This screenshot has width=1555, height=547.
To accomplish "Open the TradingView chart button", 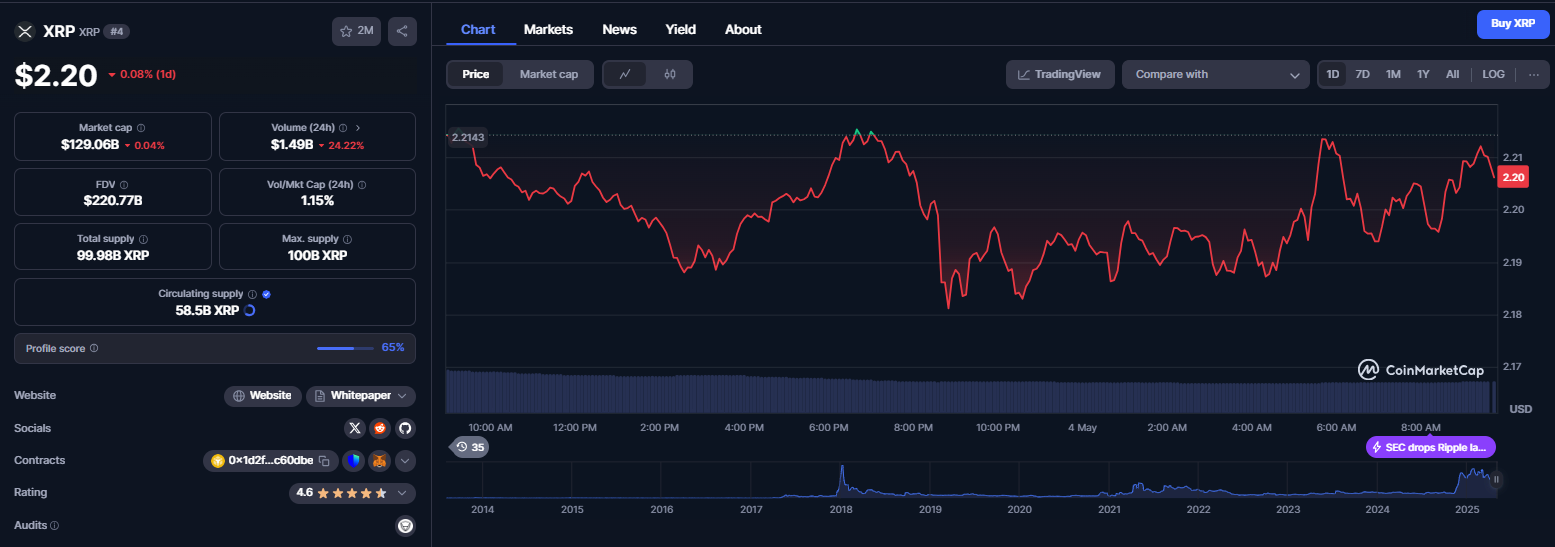I will pyautogui.click(x=1060, y=74).
